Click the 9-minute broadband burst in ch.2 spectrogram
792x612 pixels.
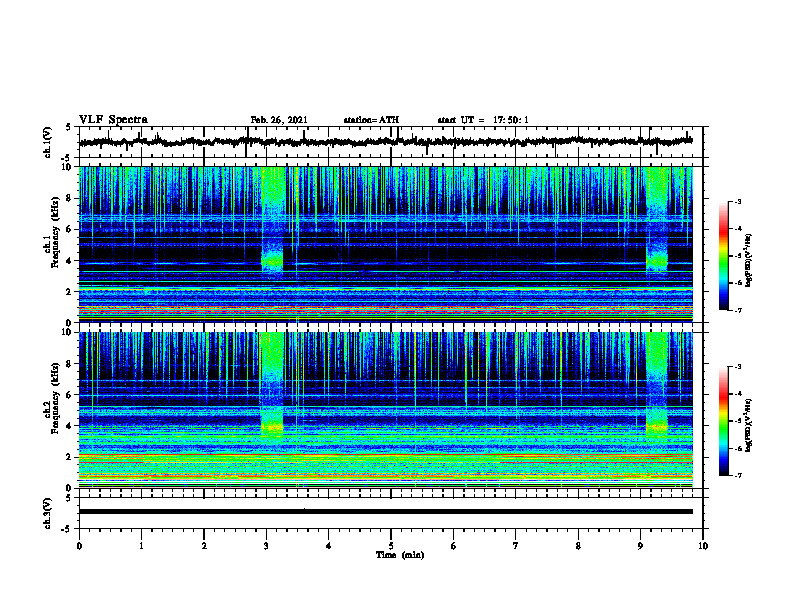(657, 384)
